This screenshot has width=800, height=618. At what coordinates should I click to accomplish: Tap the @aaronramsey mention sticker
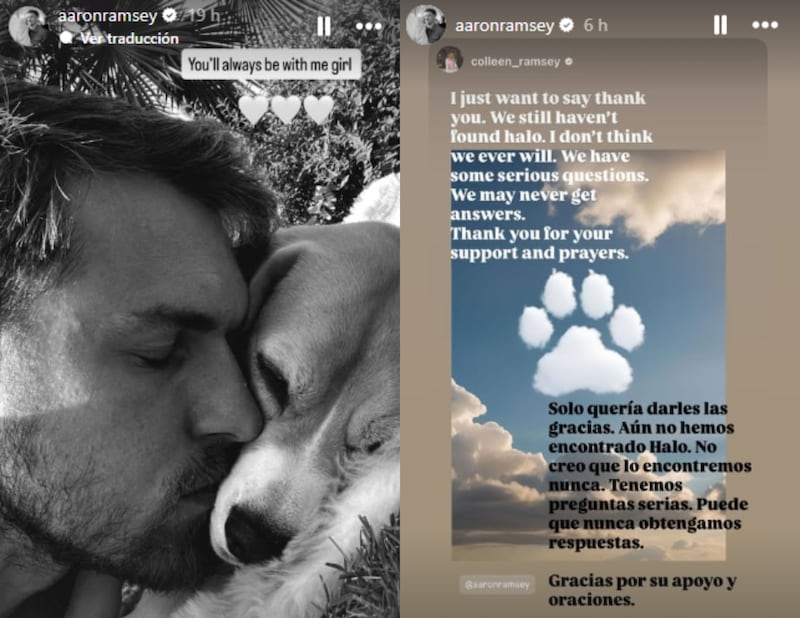pos(497,584)
